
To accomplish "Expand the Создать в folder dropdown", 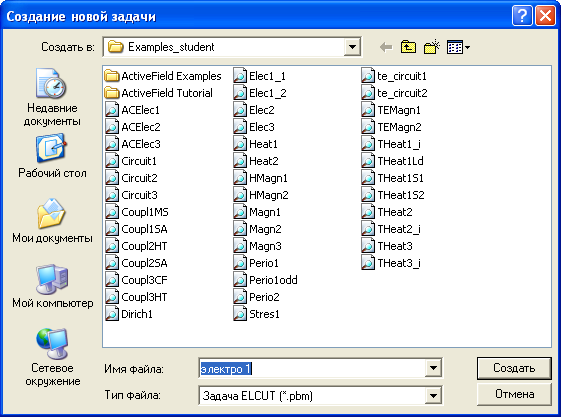I will [352, 47].
